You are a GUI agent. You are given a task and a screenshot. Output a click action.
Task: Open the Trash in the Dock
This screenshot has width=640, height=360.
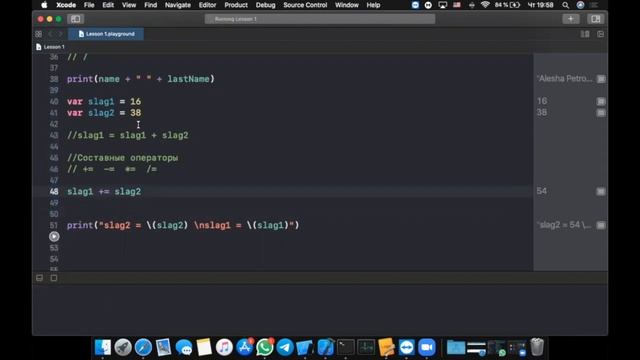point(537,347)
